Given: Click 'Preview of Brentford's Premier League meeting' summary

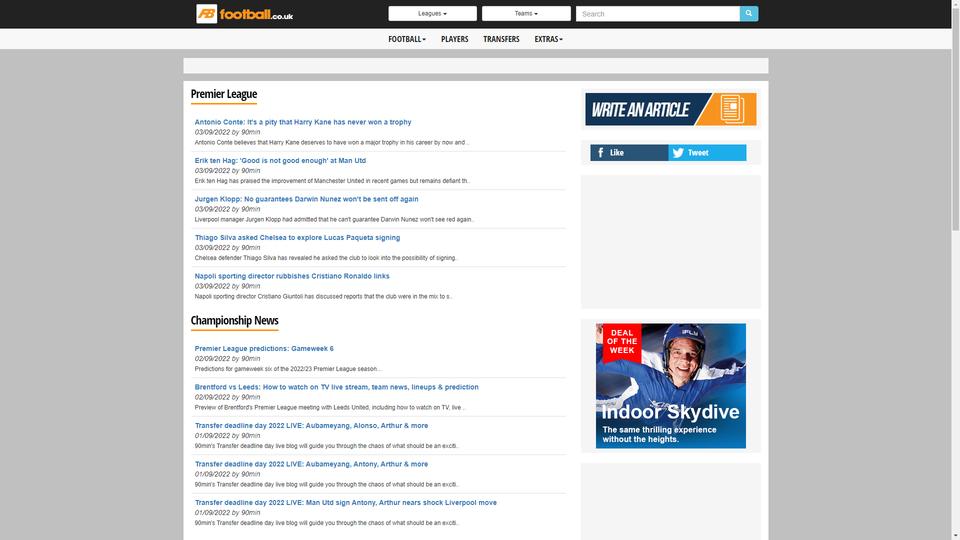Looking at the screenshot, I should [330, 407].
